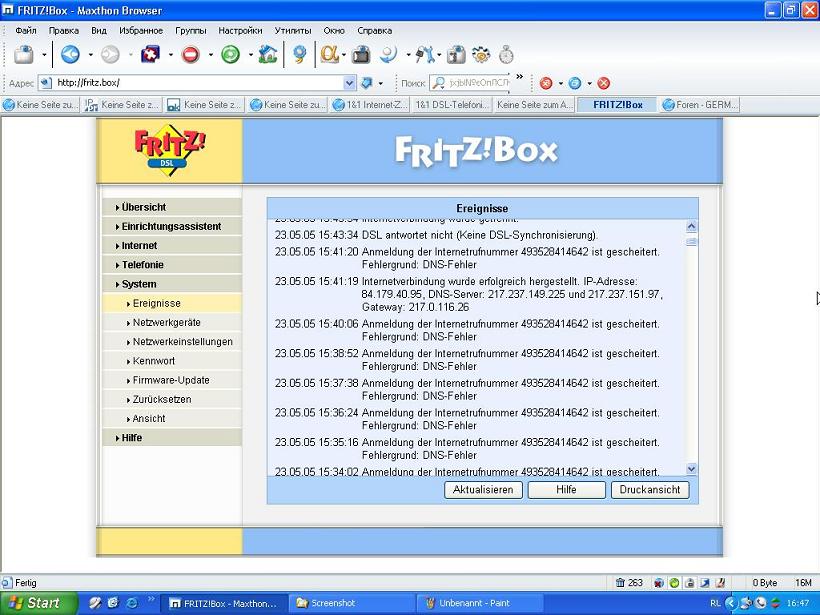Click the network connection tray icon
This screenshot has width=820, height=615.
coord(747,603)
